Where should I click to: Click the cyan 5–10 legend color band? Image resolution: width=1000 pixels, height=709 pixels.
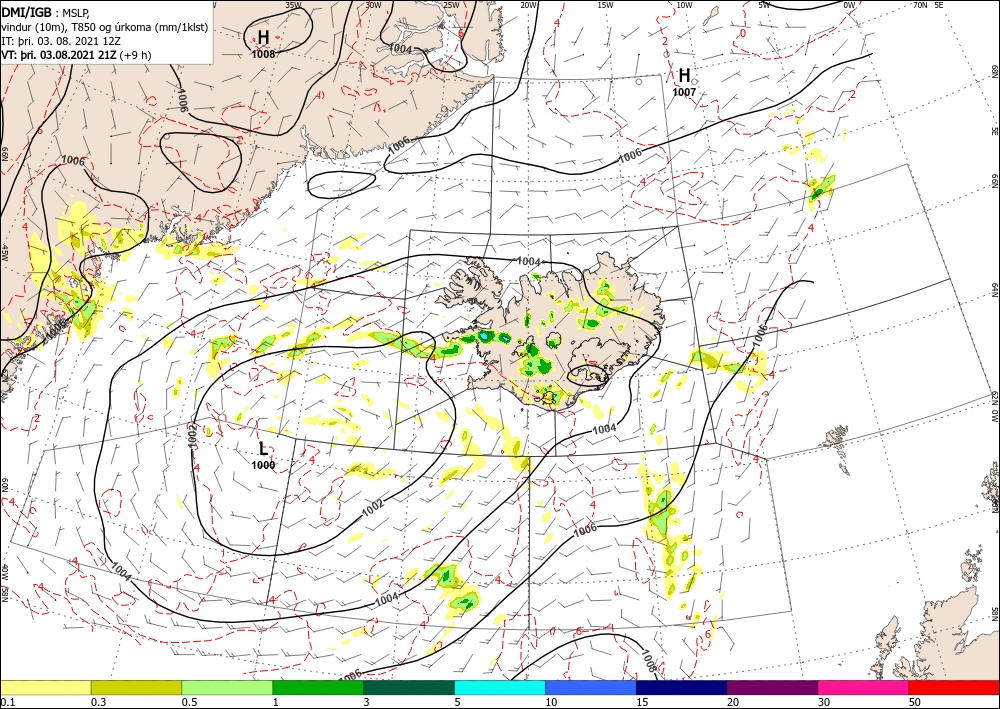500,687
